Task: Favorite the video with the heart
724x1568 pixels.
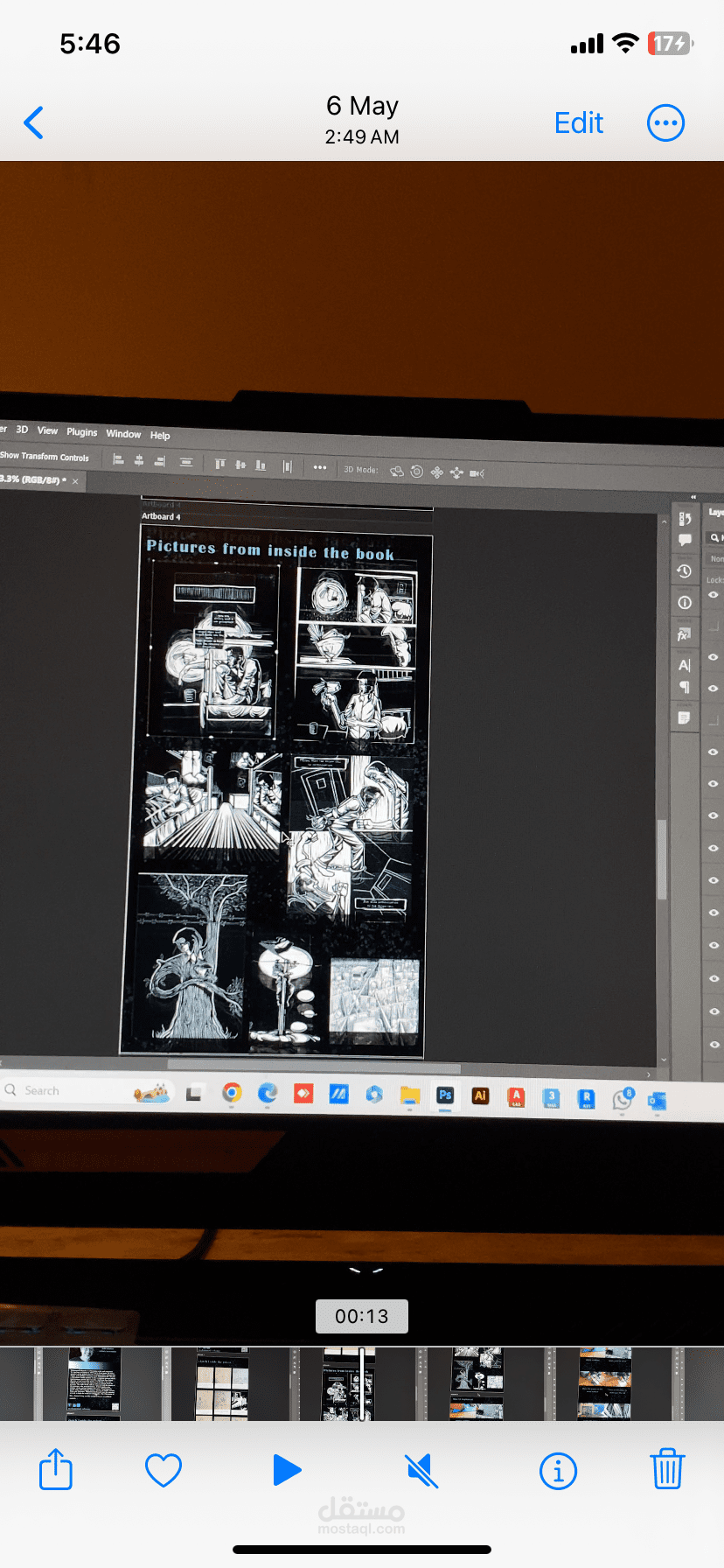Action: click(x=164, y=1470)
